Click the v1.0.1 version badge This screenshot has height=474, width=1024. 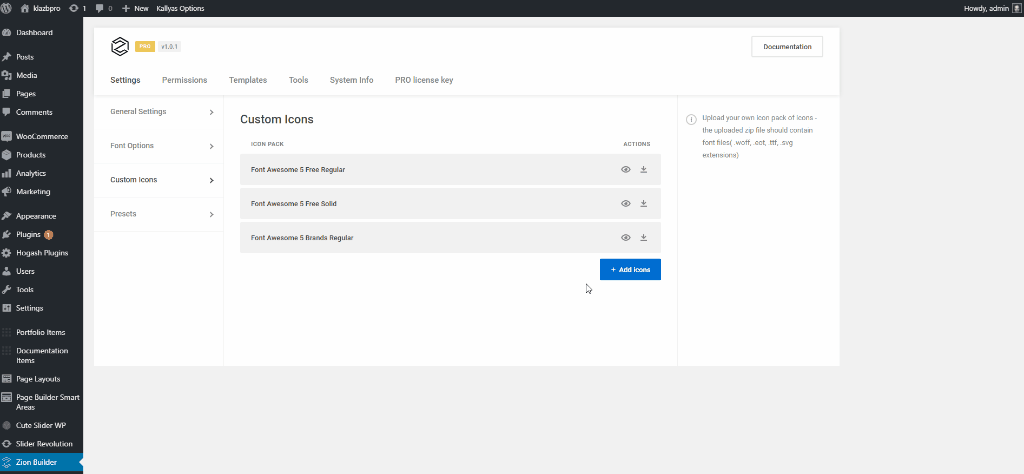tap(169, 46)
